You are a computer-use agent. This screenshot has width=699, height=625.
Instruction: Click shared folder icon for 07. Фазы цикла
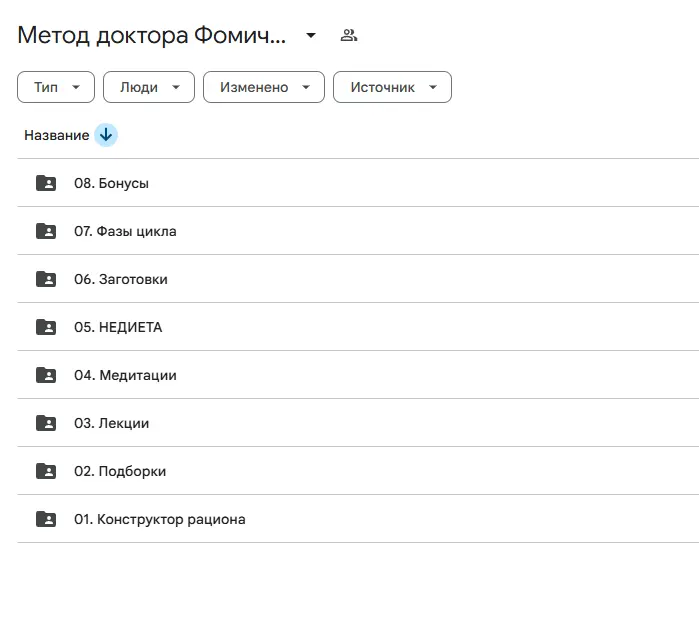46,231
